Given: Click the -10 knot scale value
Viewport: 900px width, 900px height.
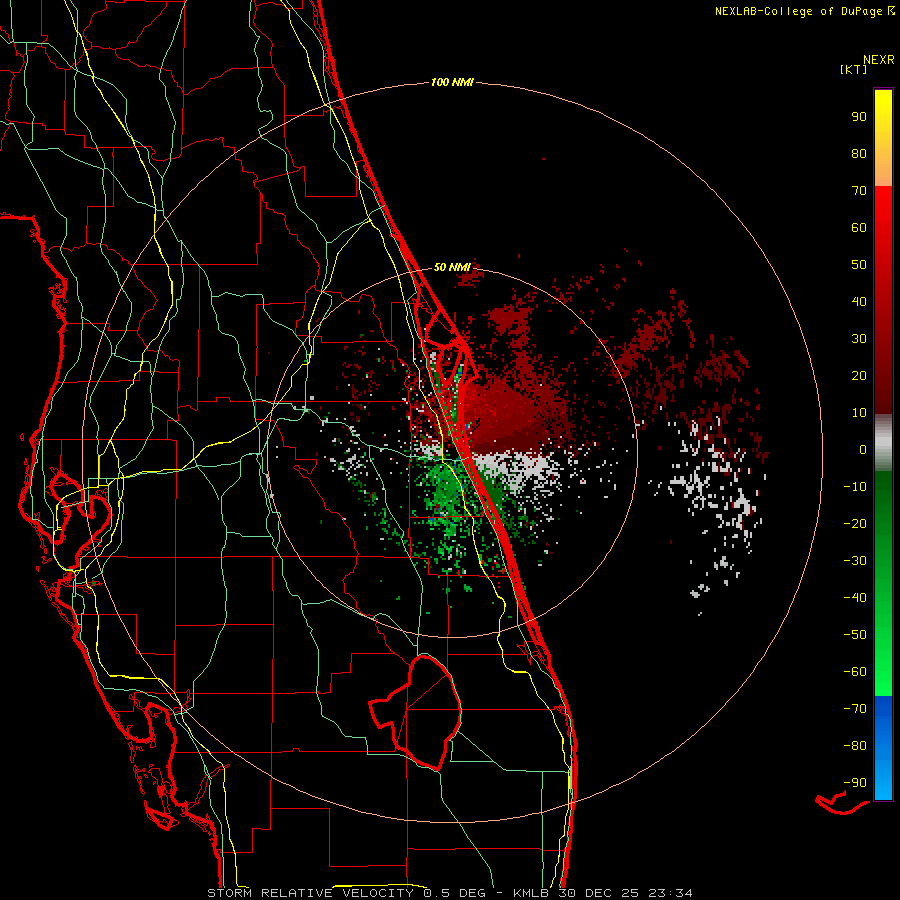Looking at the screenshot, I should pos(855,487).
